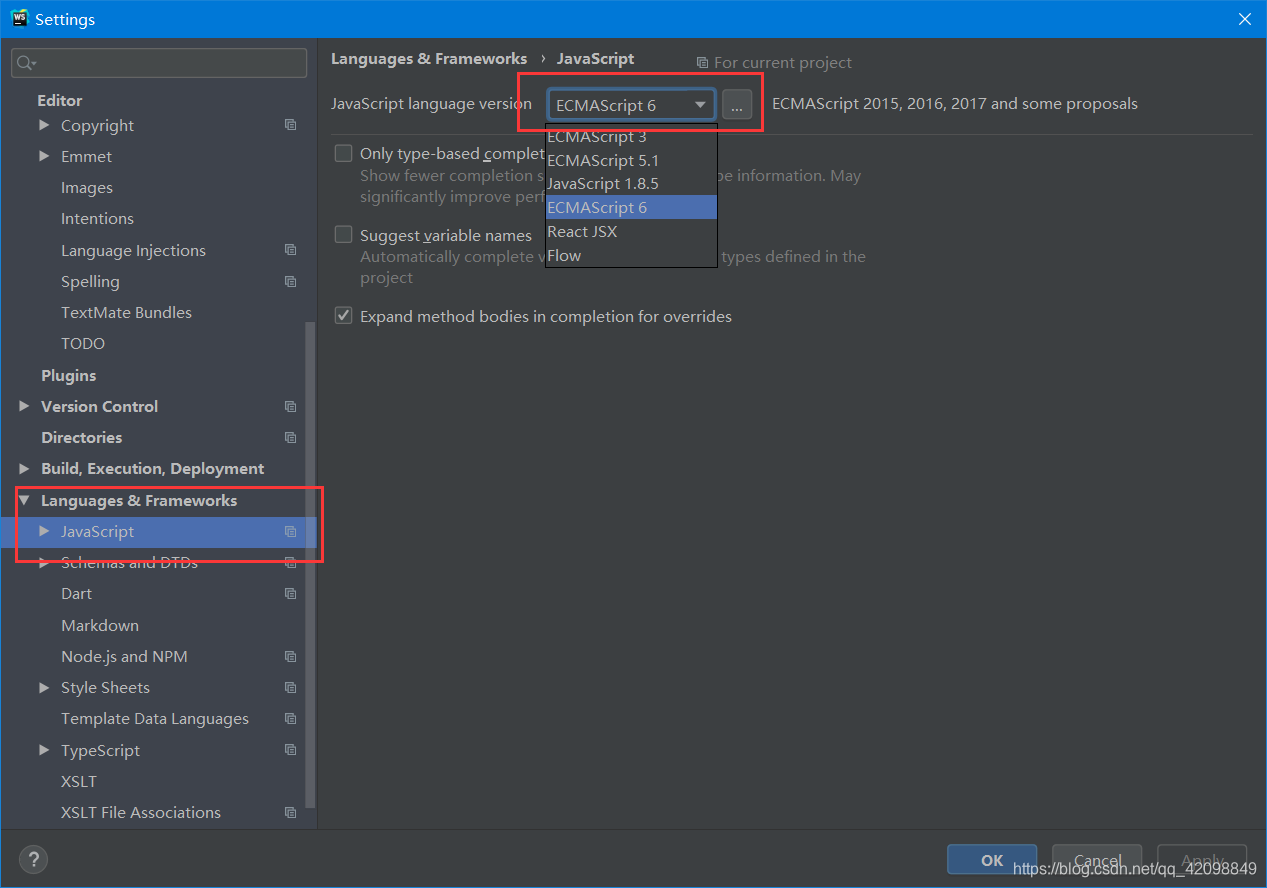Click the WebStorm logo in title bar

click(19, 18)
